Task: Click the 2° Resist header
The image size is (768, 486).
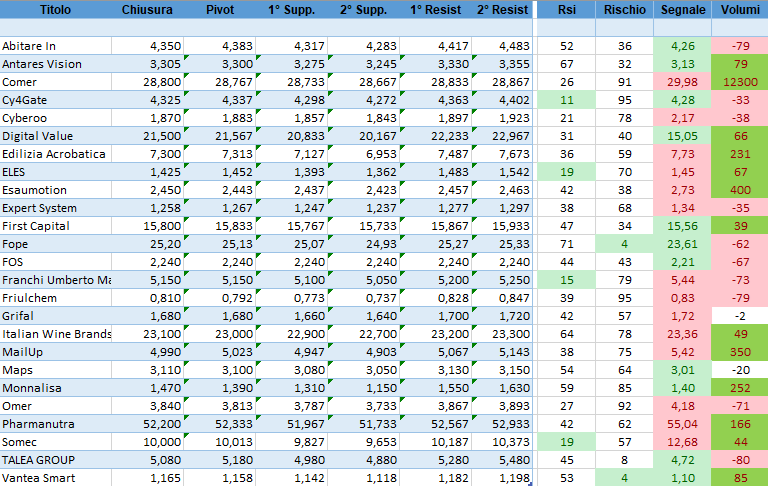Action: [x=502, y=10]
